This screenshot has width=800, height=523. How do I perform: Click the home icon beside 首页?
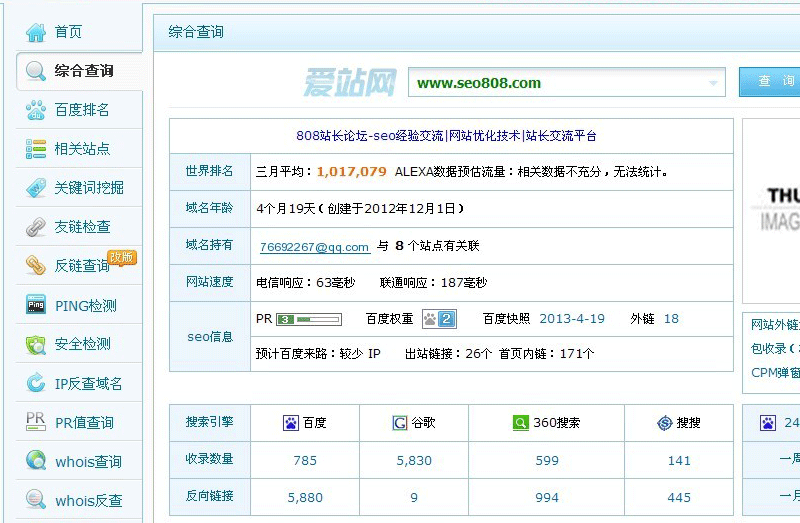(x=36, y=32)
